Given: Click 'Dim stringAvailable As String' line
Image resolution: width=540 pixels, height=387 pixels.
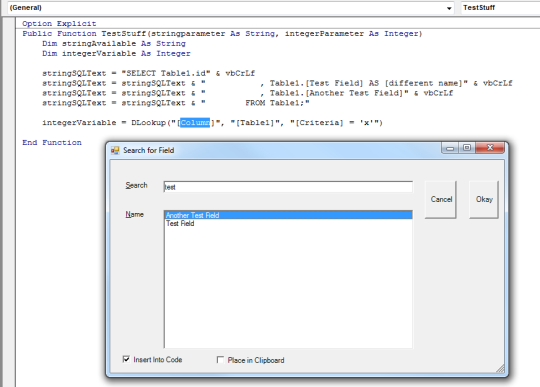Looking at the screenshot, I should point(114,43).
